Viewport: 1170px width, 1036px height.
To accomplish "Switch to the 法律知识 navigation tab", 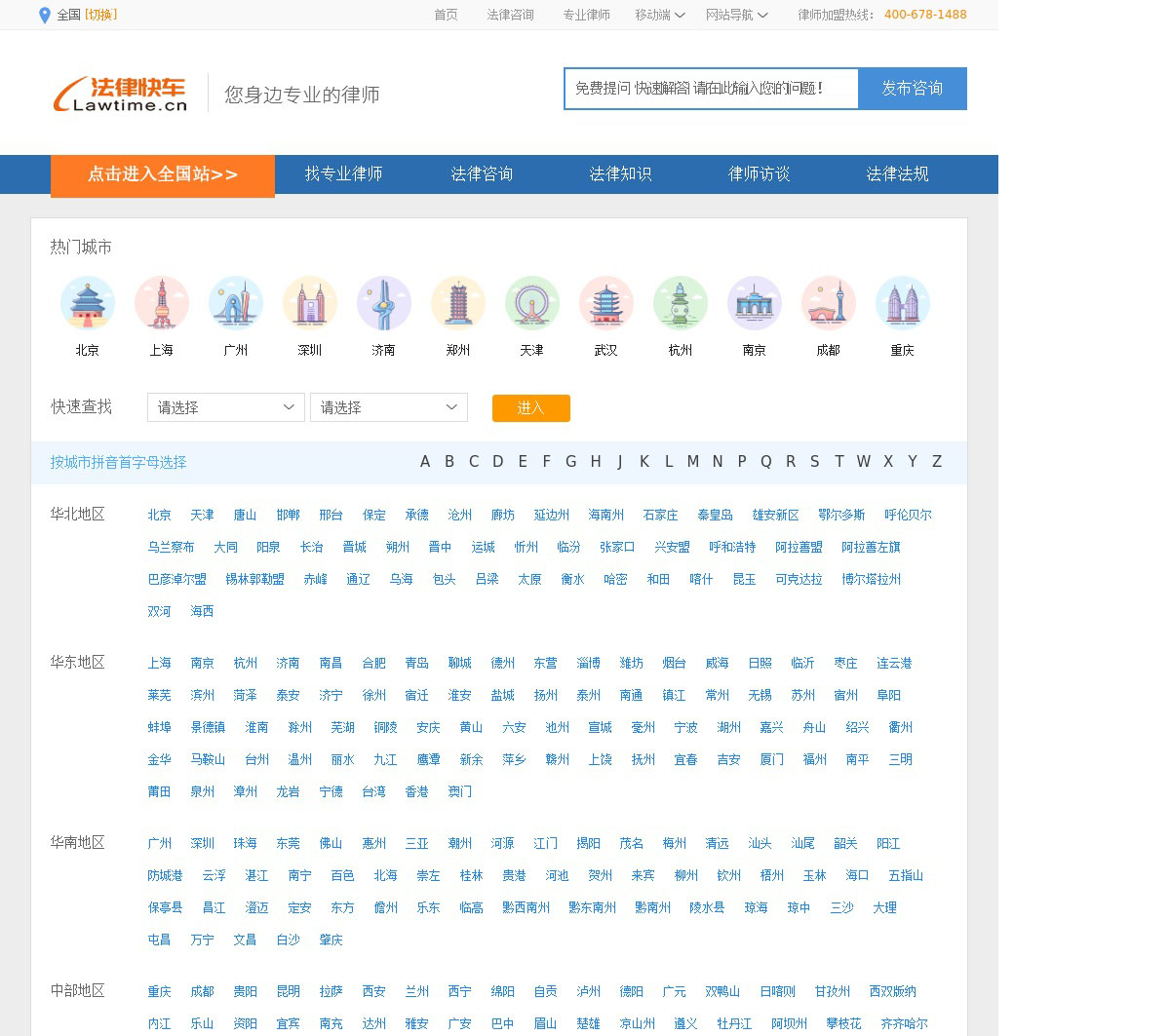I will [x=620, y=174].
